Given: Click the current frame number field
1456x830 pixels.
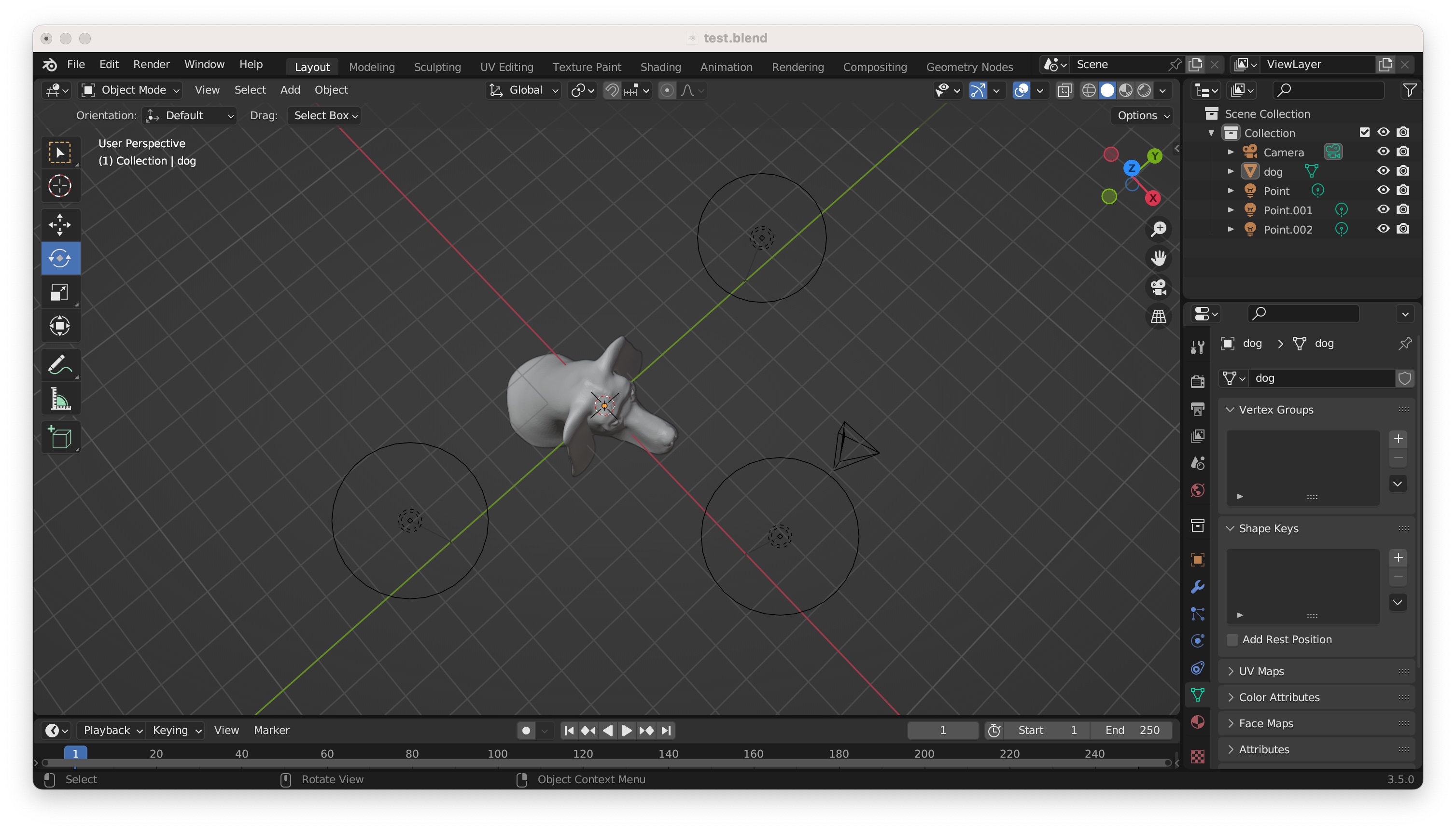Looking at the screenshot, I should (x=943, y=730).
